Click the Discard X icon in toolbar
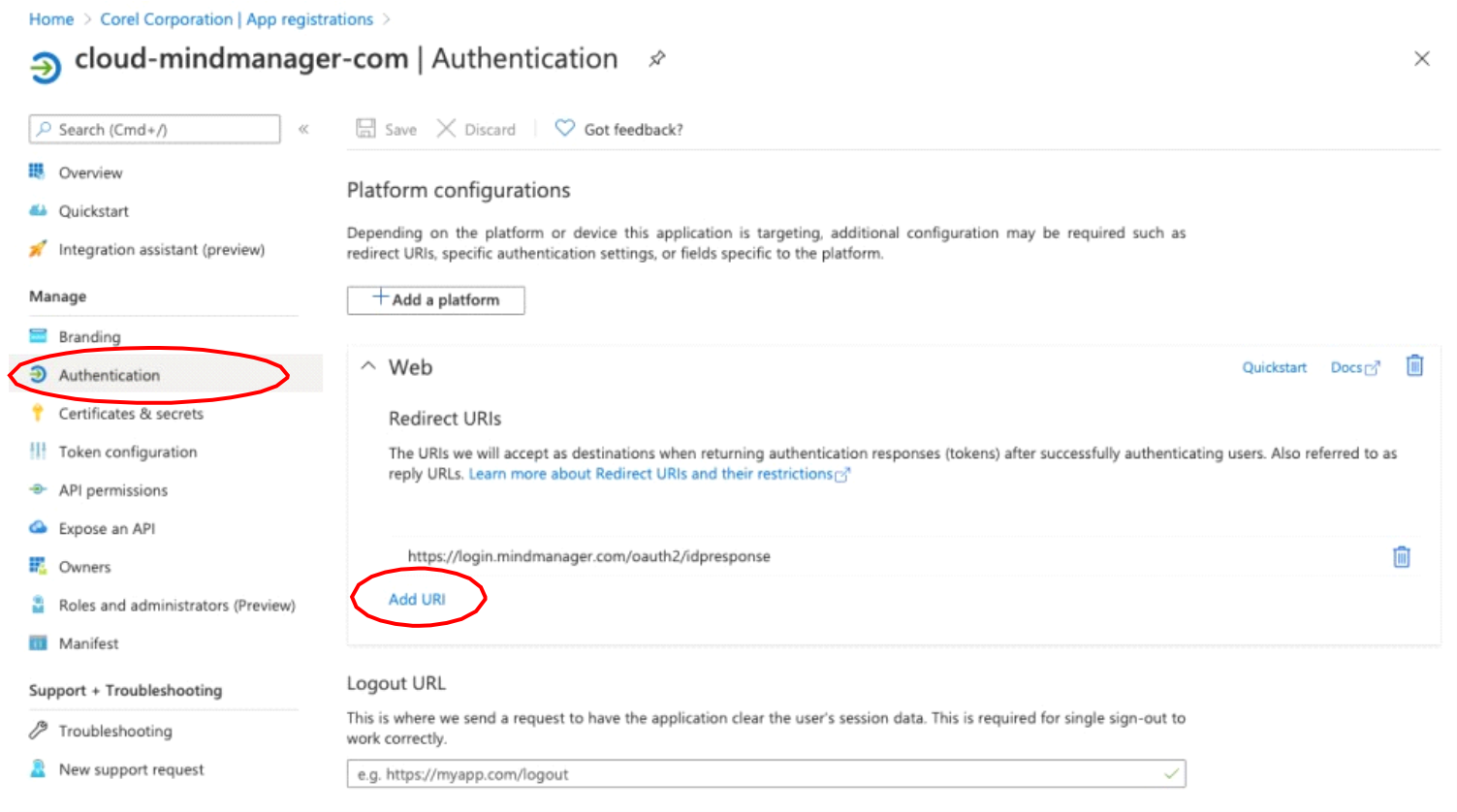This screenshot has width=1457, height=812. [446, 128]
